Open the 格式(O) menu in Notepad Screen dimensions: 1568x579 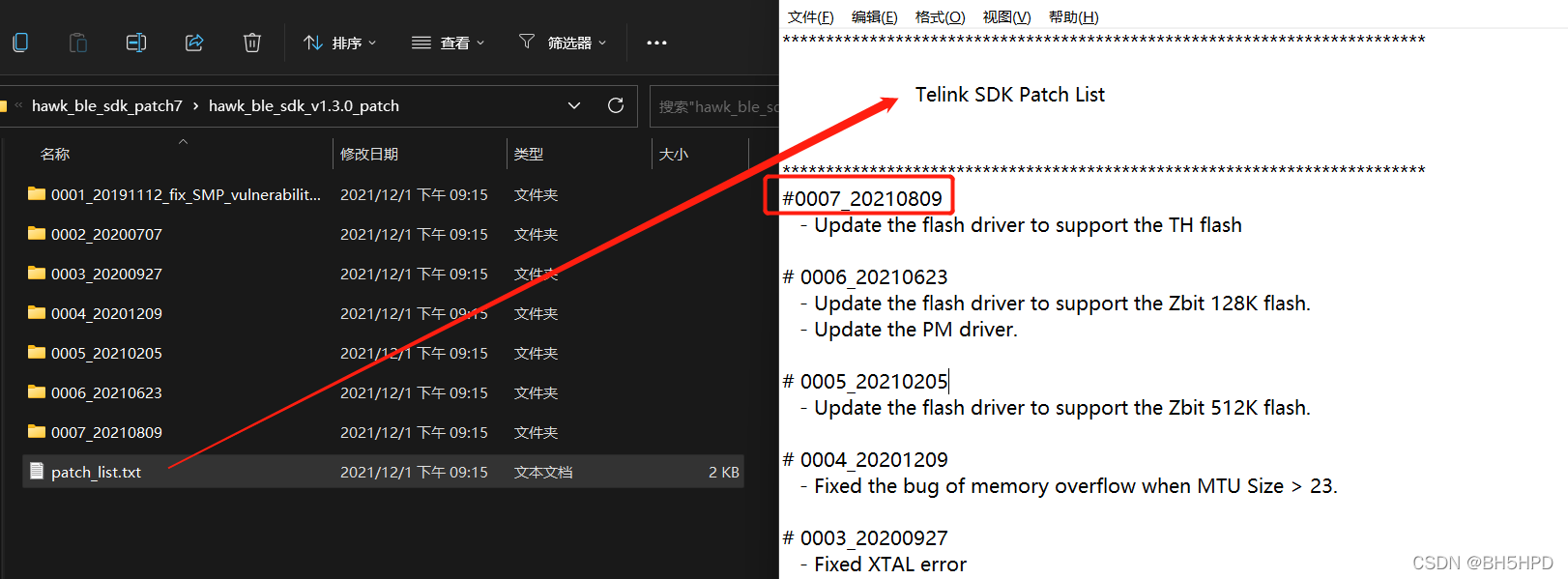(x=940, y=16)
